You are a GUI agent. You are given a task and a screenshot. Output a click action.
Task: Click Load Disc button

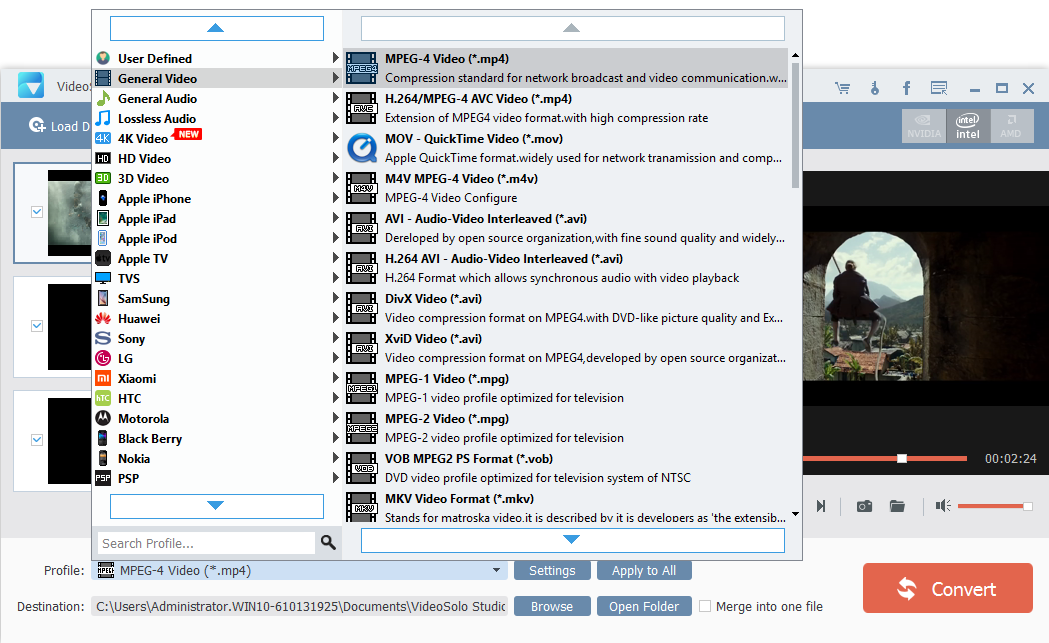[x=59, y=126]
